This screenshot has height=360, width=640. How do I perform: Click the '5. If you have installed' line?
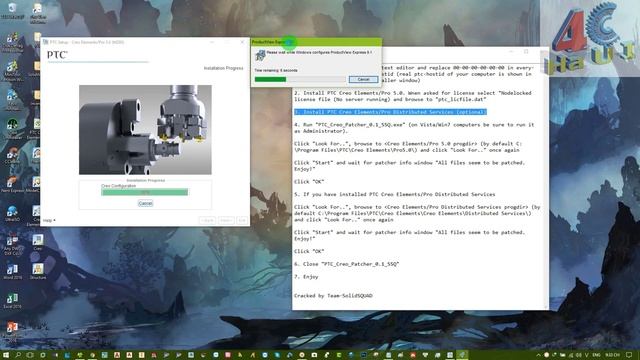click(394, 194)
